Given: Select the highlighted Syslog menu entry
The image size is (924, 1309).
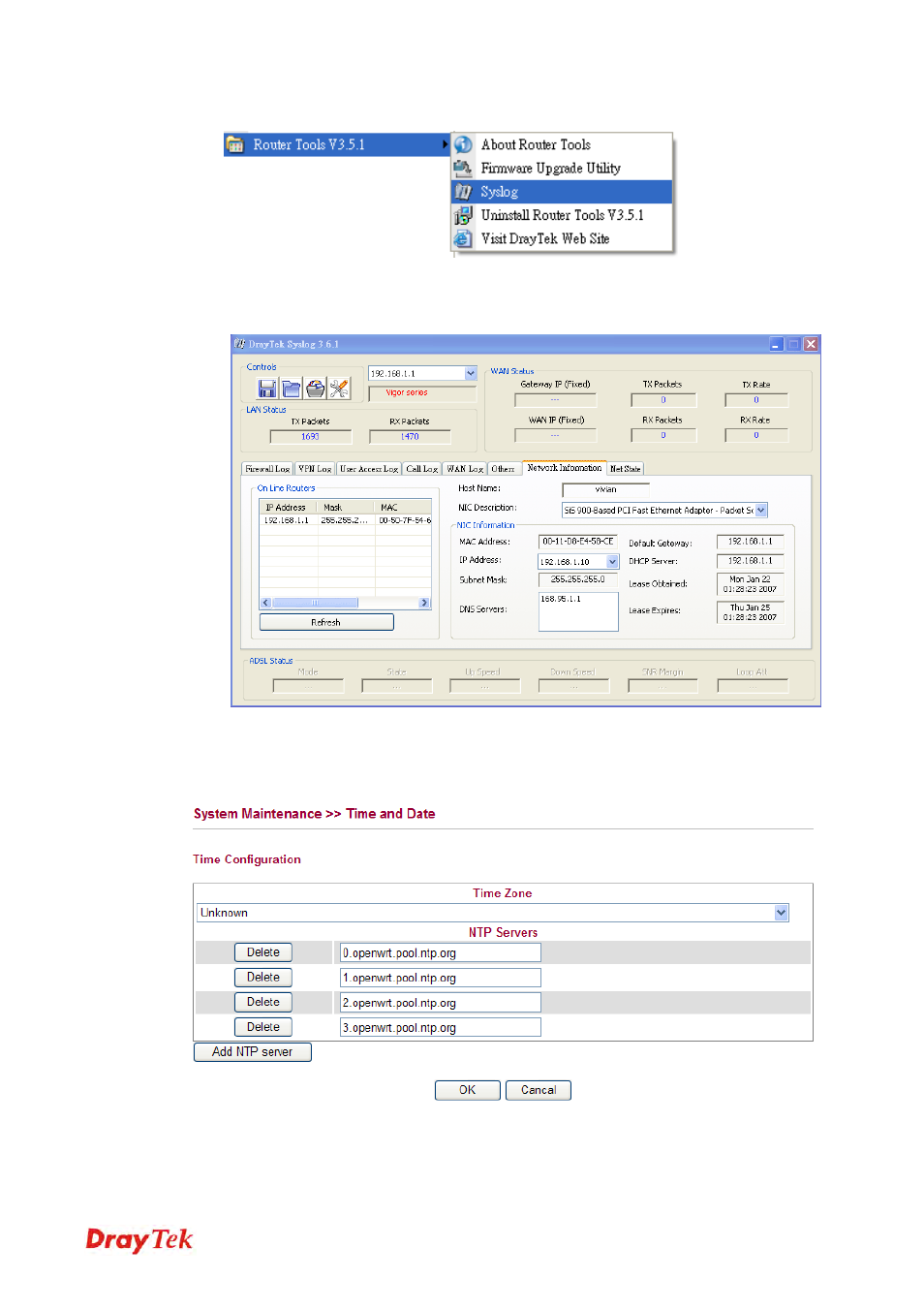Looking at the screenshot, I should [562, 192].
